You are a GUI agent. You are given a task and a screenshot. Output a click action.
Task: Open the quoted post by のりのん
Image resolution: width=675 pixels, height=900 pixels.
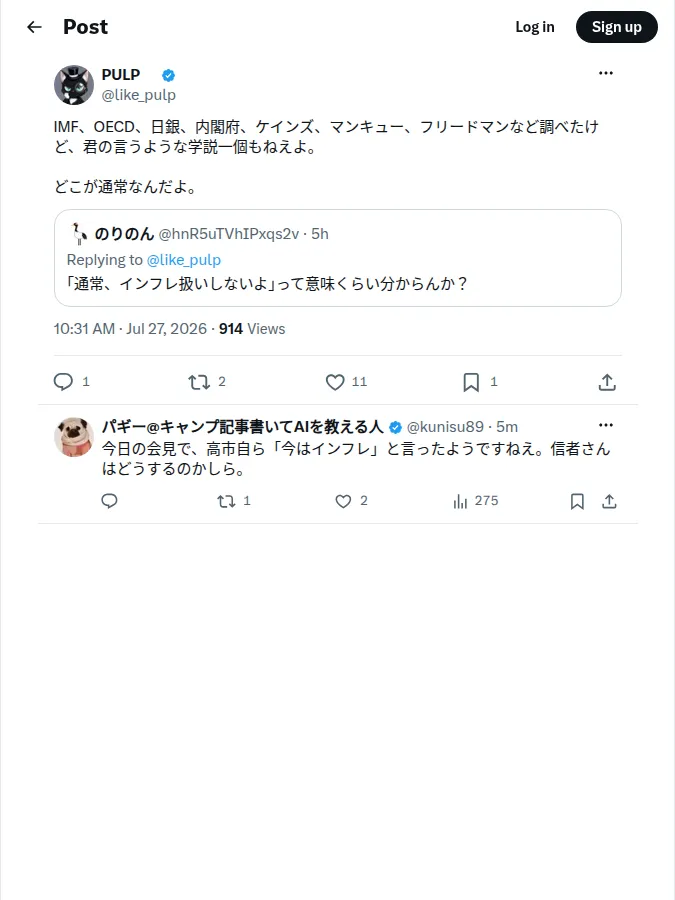tap(338, 258)
